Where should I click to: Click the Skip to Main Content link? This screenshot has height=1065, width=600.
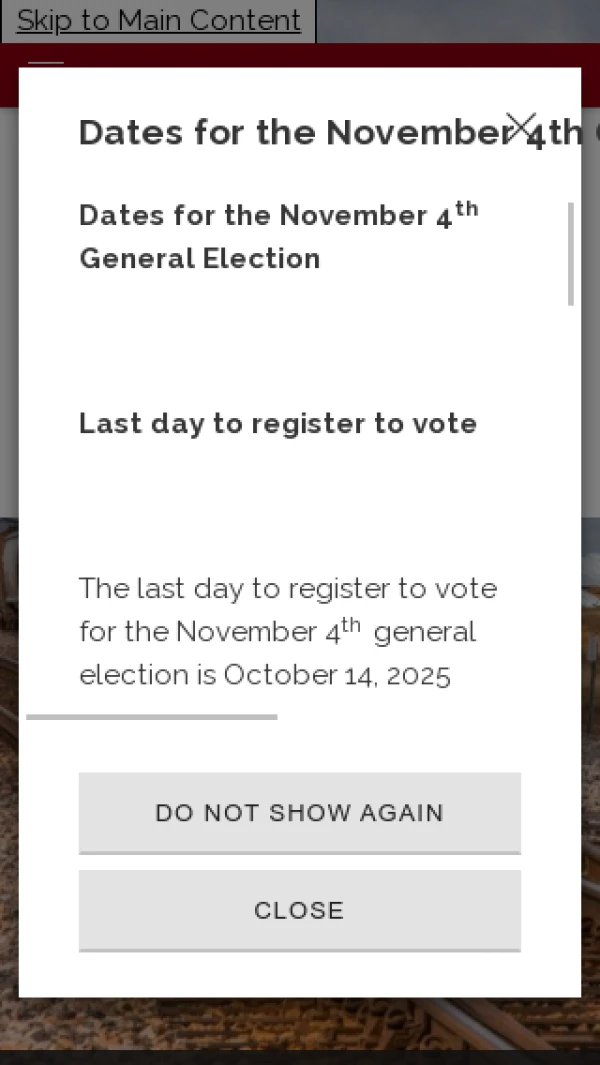click(x=158, y=21)
